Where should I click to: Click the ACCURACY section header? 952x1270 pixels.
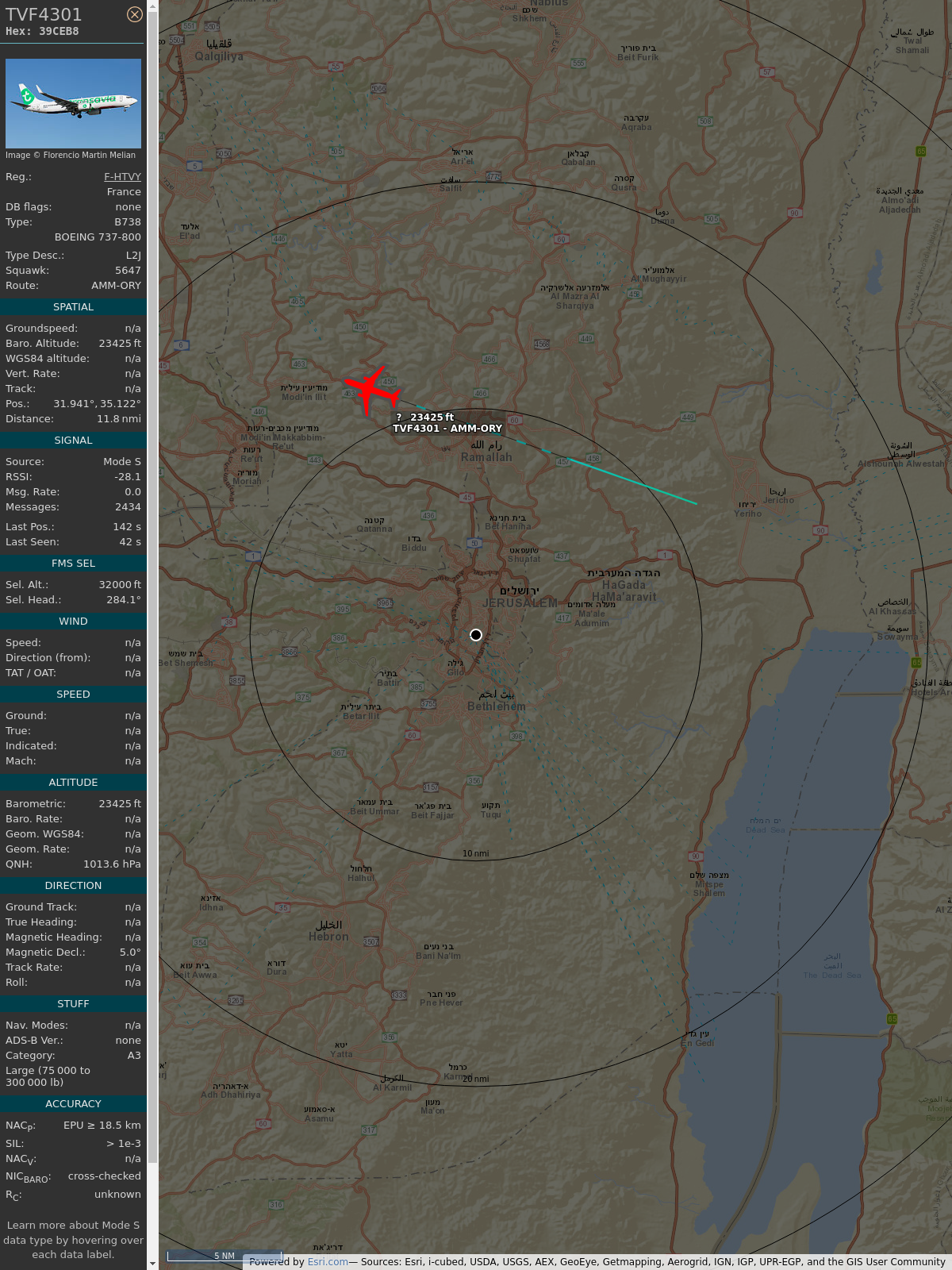pyautogui.click(x=73, y=1104)
